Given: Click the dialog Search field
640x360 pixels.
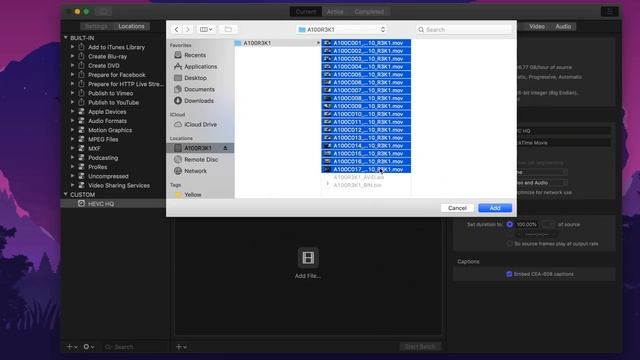Looking at the screenshot, I should click(464, 29).
